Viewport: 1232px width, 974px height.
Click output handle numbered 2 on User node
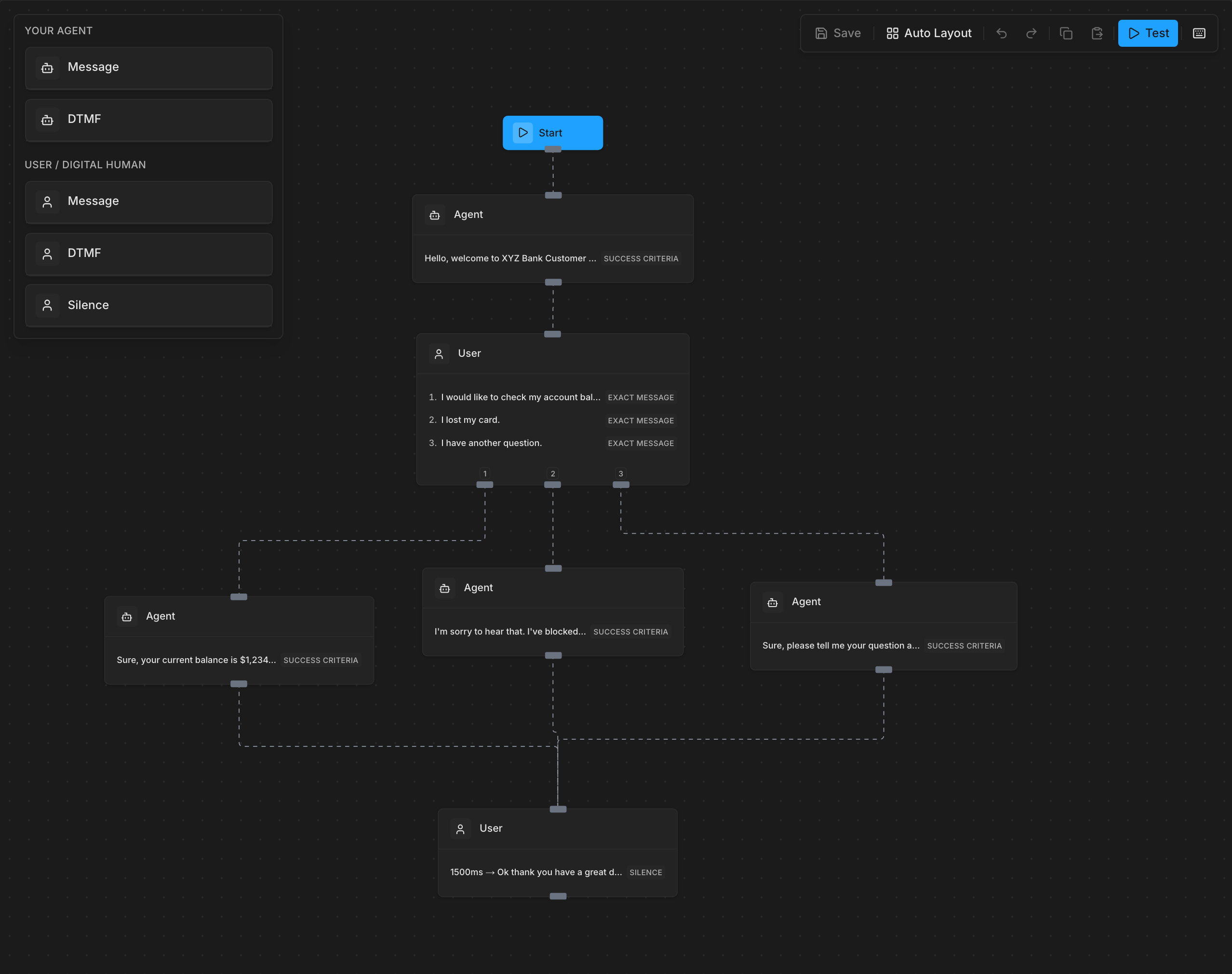click(552, 485)
